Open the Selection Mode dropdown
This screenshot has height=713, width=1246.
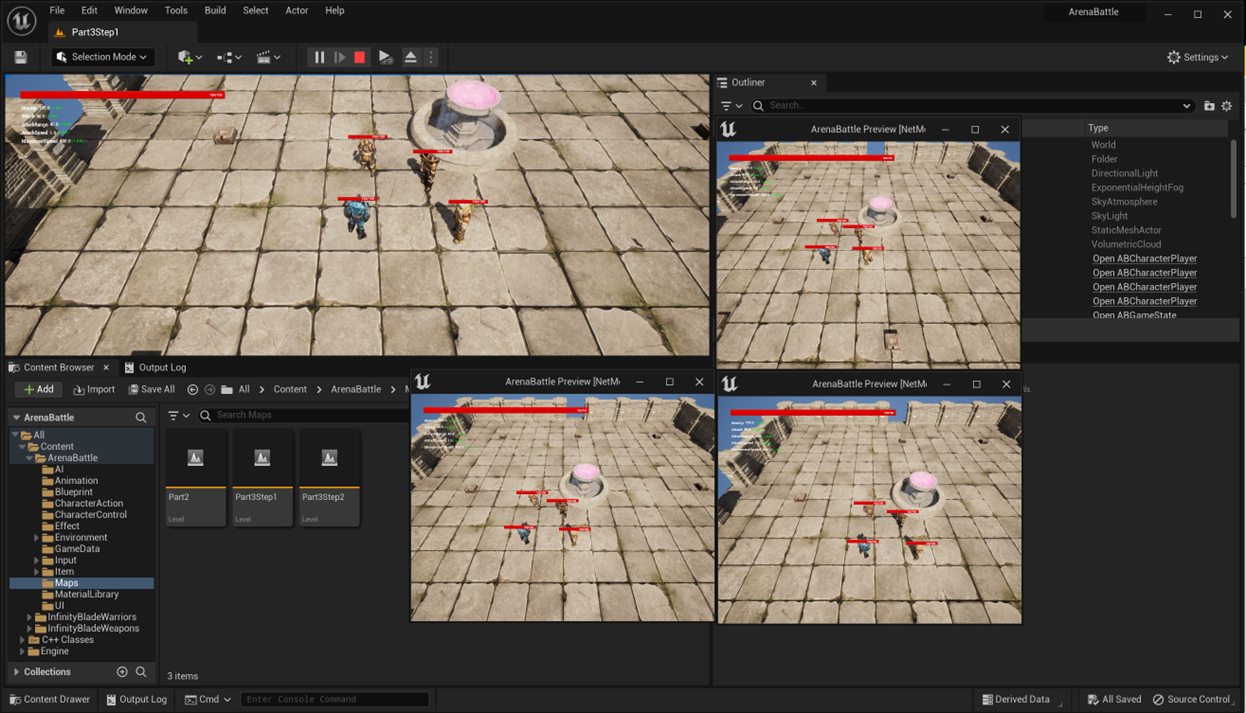[102, 57]
